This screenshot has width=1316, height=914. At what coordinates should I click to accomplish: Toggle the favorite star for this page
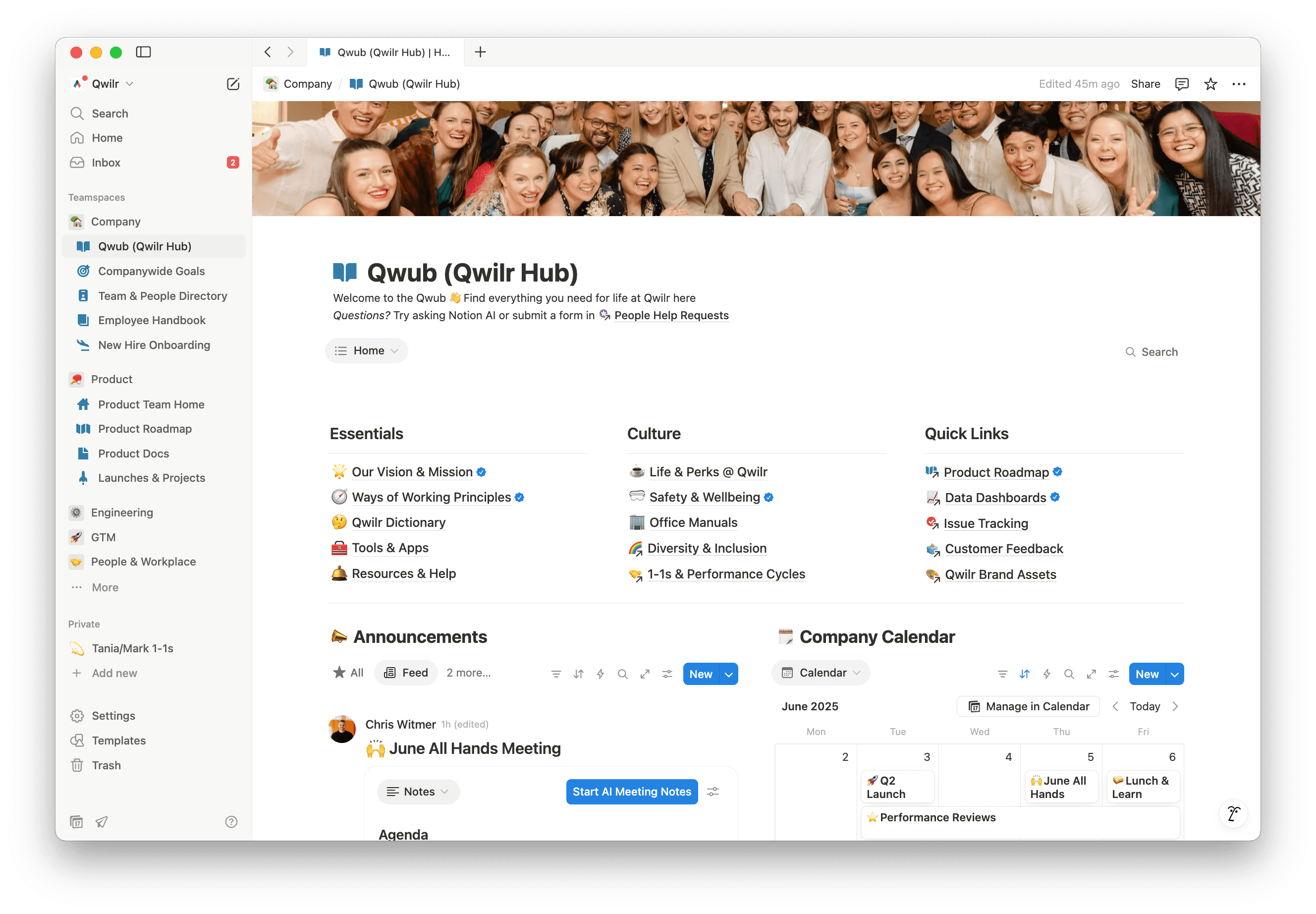click(1210, 84)
